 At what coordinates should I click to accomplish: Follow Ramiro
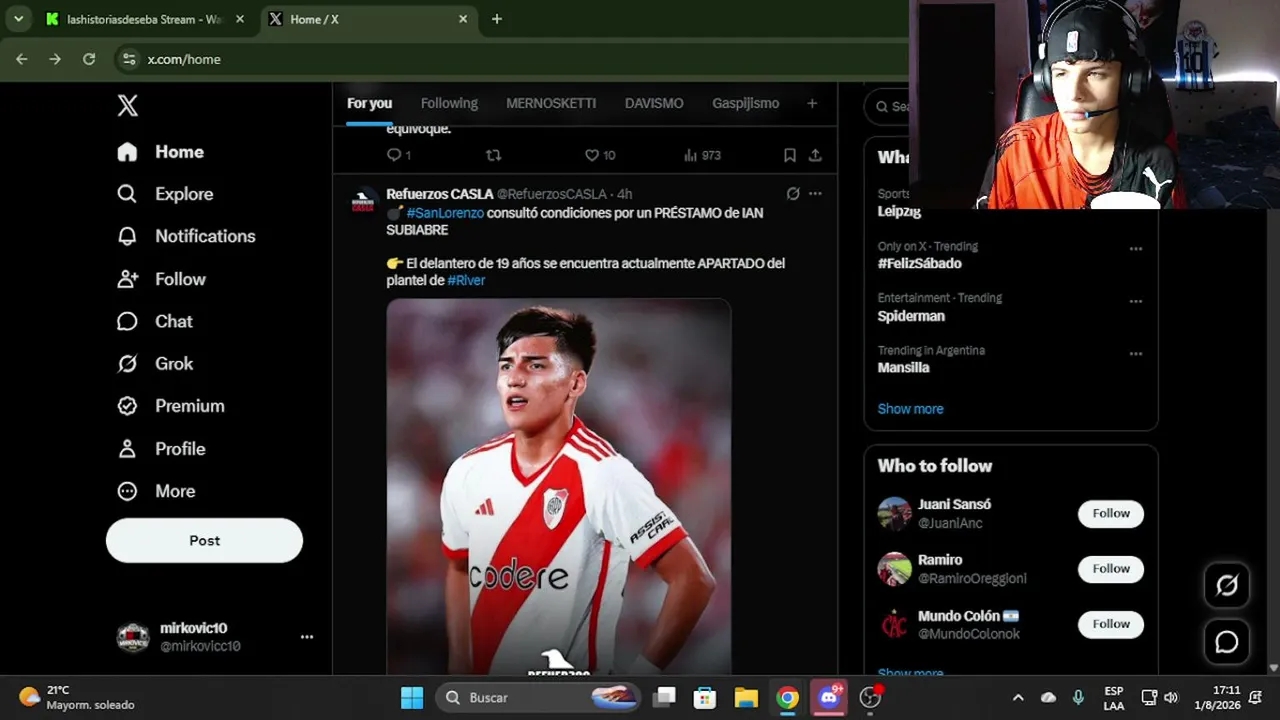[x=1111, y=569]
